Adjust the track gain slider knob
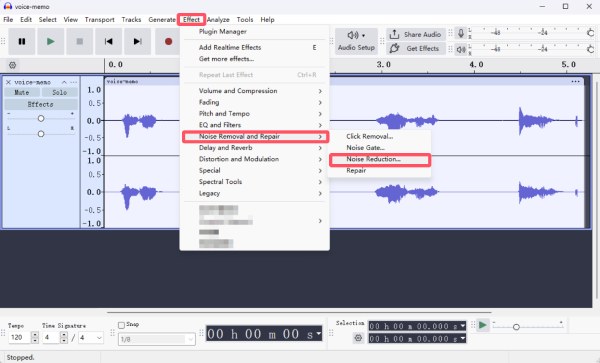The height and width of the screenshot is (363, 600). tap(41, 119)
